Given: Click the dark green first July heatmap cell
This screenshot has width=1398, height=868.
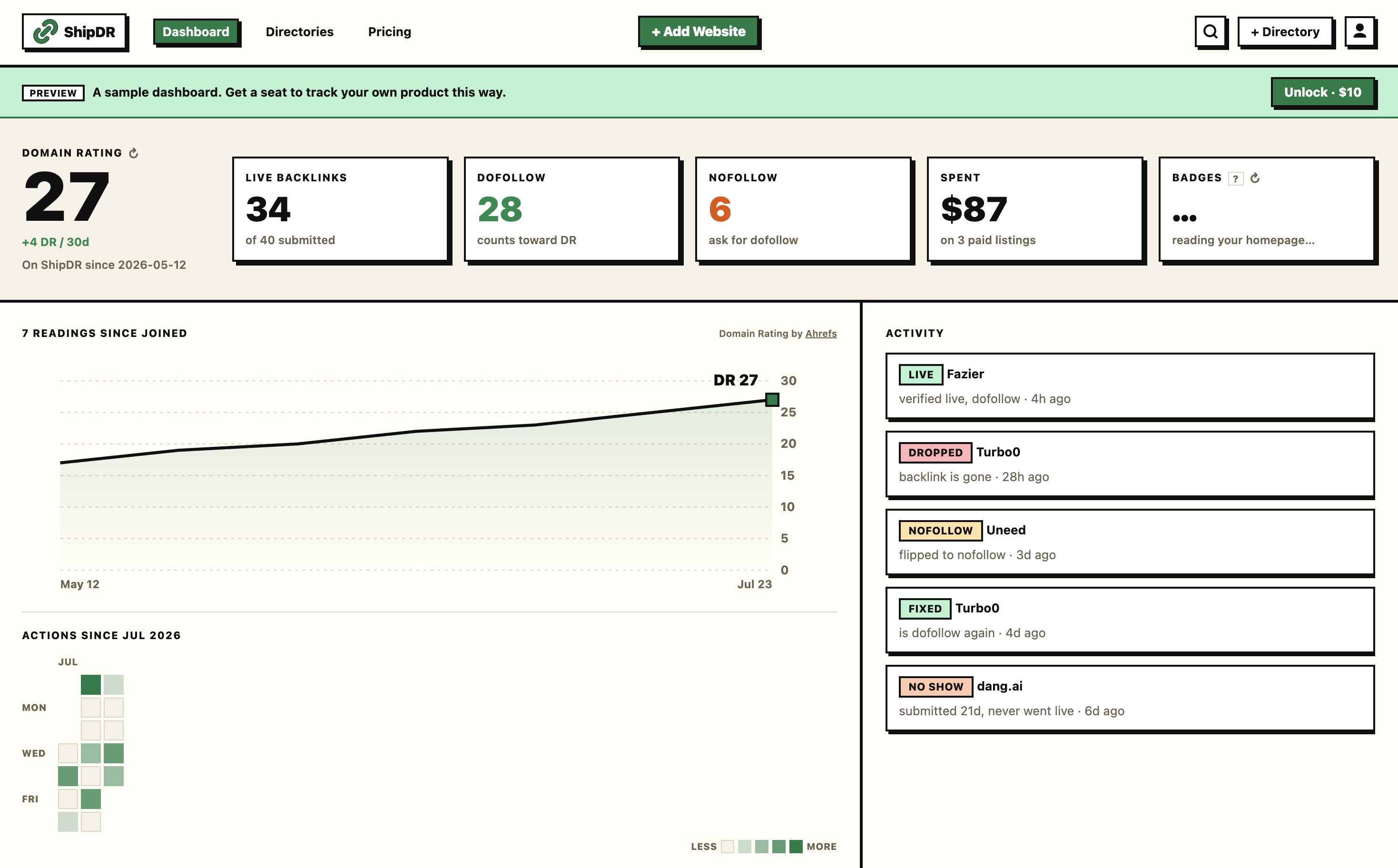Looking at the screenshot, I should click(91, 684).
